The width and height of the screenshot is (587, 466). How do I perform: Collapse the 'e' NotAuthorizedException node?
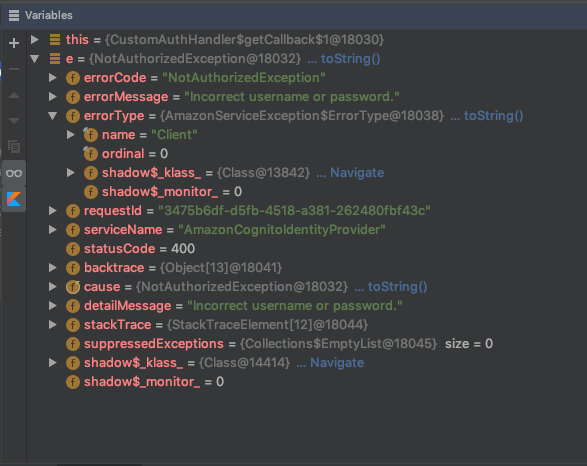(x=35, y=58)
